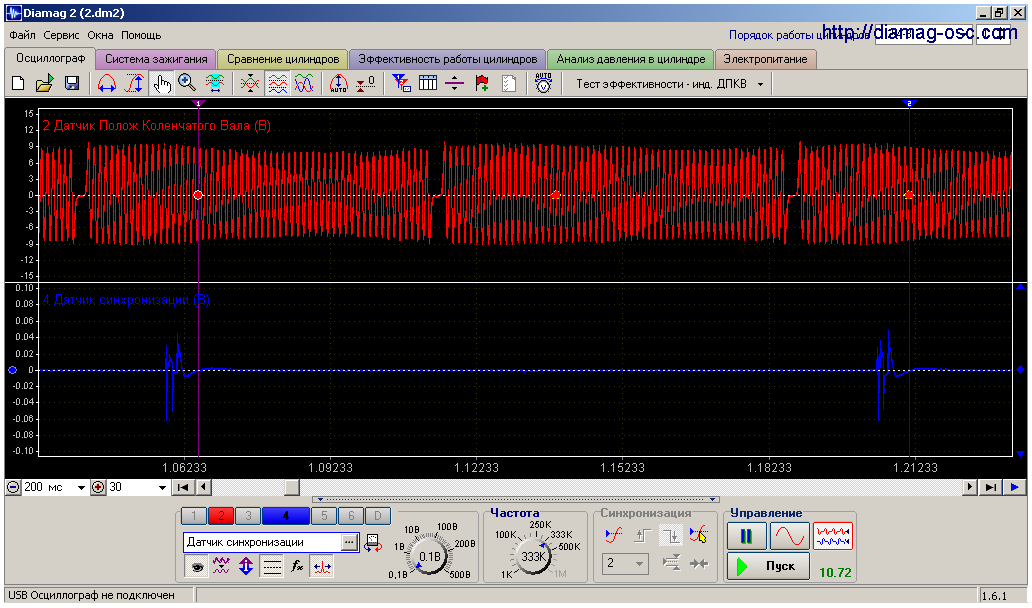
Task: Toggle channel 5 button
Action: [x=324, y=516]
